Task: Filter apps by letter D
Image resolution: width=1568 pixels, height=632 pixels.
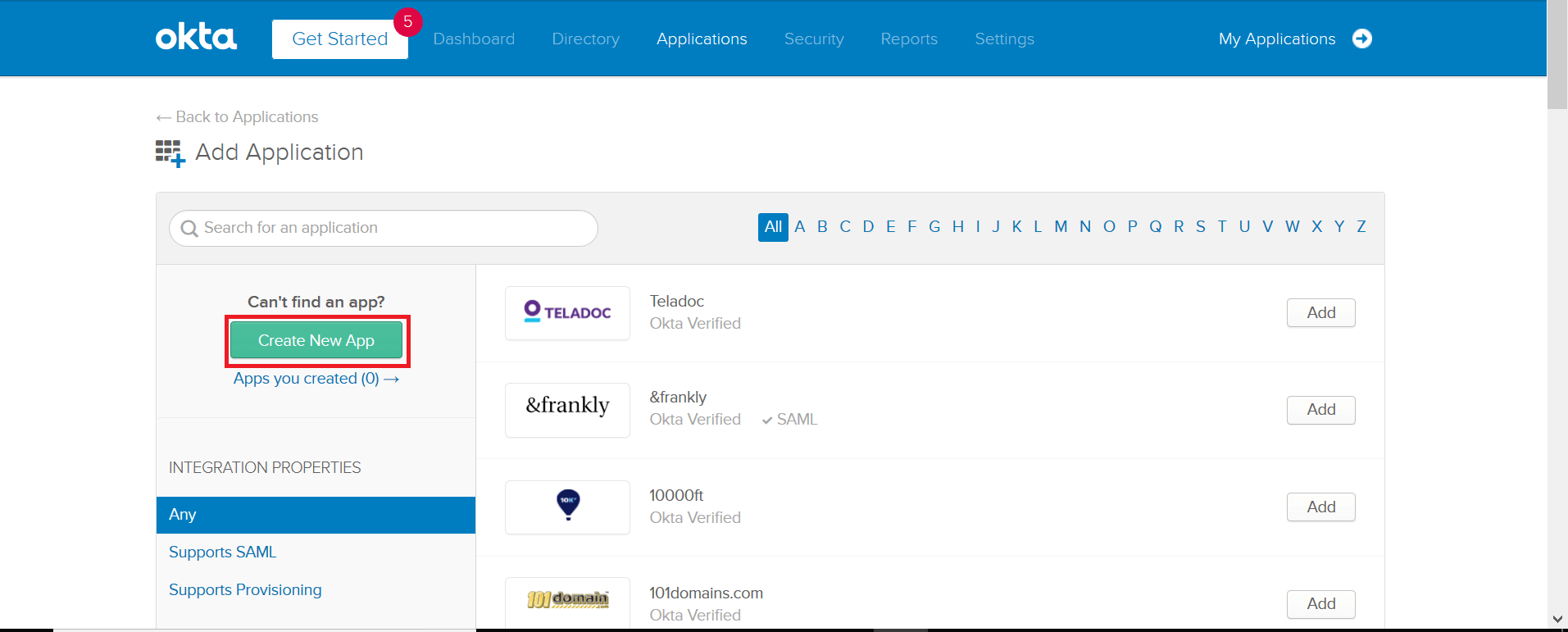Action: click(x=868, y=227)
